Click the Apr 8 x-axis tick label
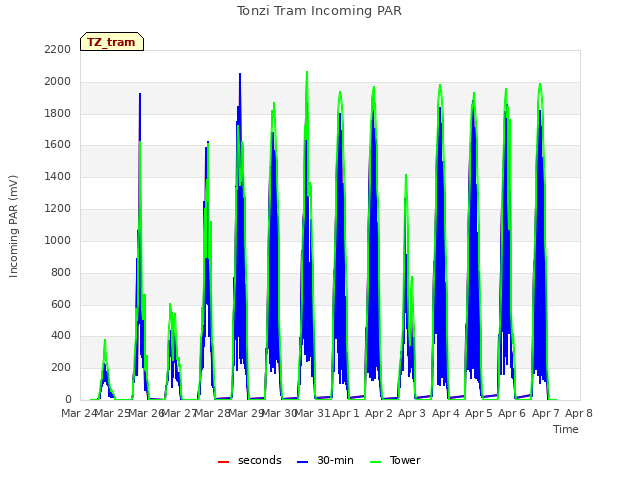Image resolution: width=640 pixels, height=480 pixels. [x=579, y=413]
